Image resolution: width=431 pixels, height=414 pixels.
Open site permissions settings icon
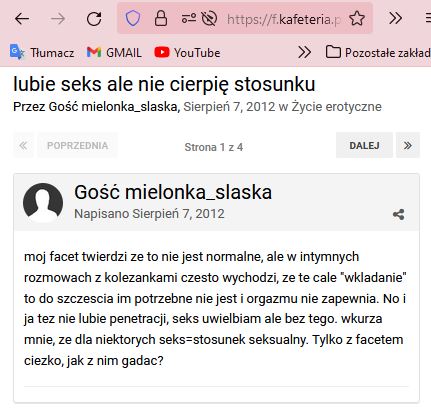point(189,18)
